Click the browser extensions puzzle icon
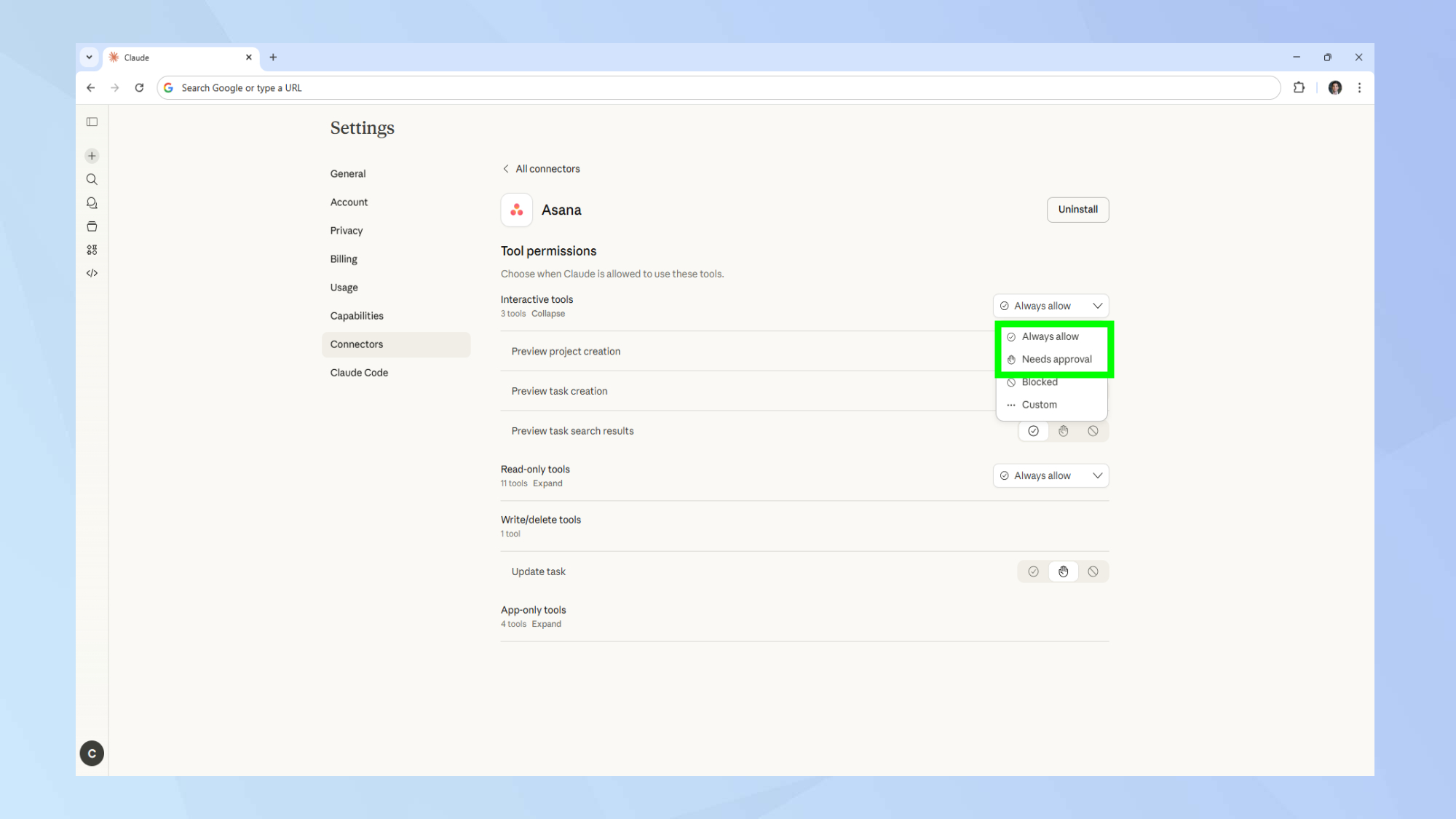1456x819 pixels. coord(1299,87)
